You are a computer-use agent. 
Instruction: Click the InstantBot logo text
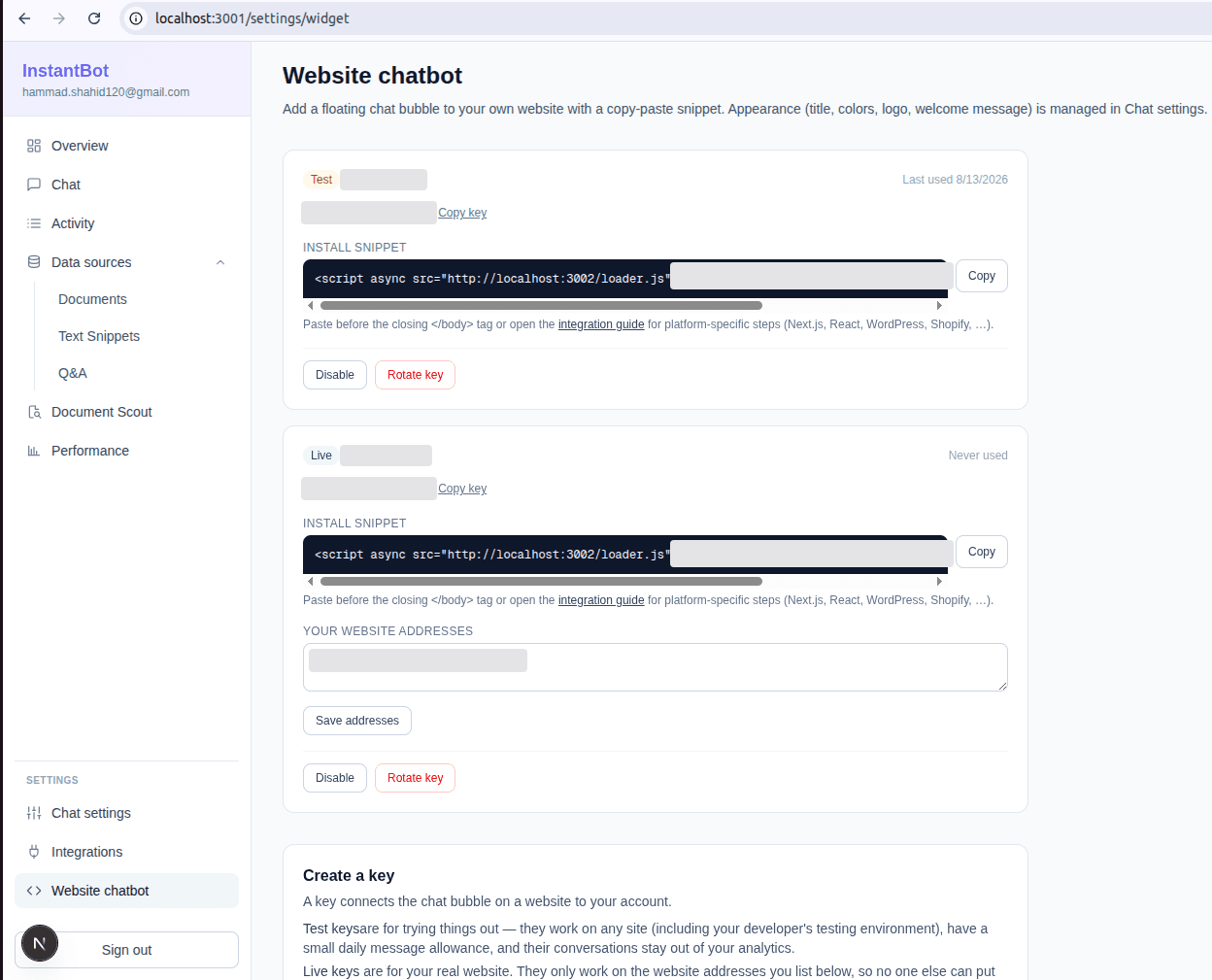(65, 71)
